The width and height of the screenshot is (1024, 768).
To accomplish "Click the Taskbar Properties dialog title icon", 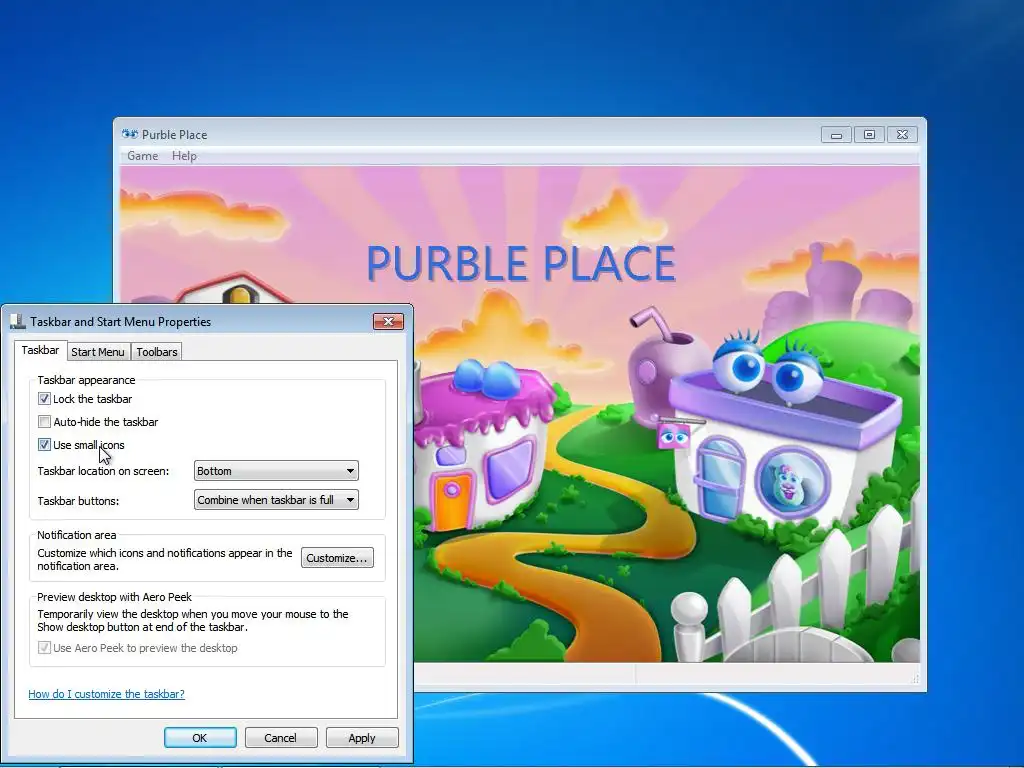I will pos(18,321).
